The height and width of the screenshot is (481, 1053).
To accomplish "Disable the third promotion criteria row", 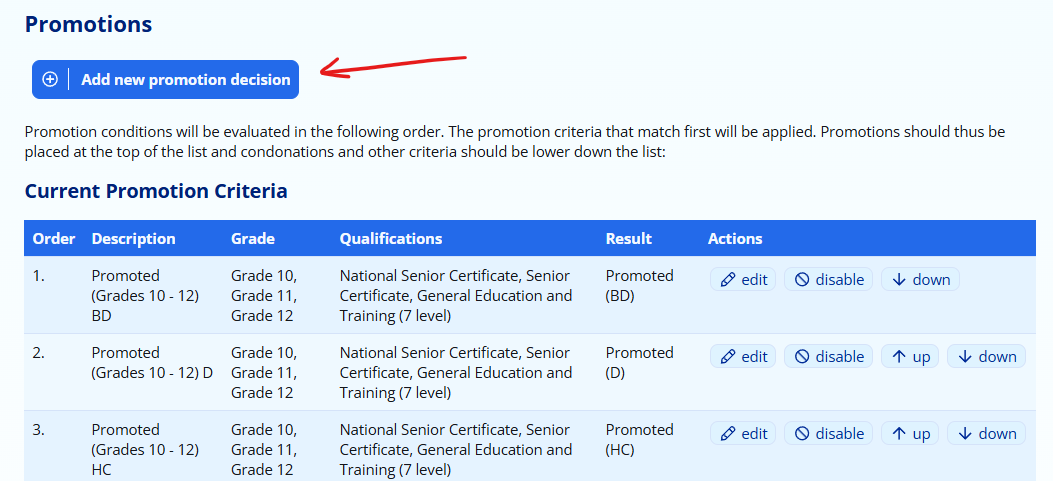I will tap(829, 434).
